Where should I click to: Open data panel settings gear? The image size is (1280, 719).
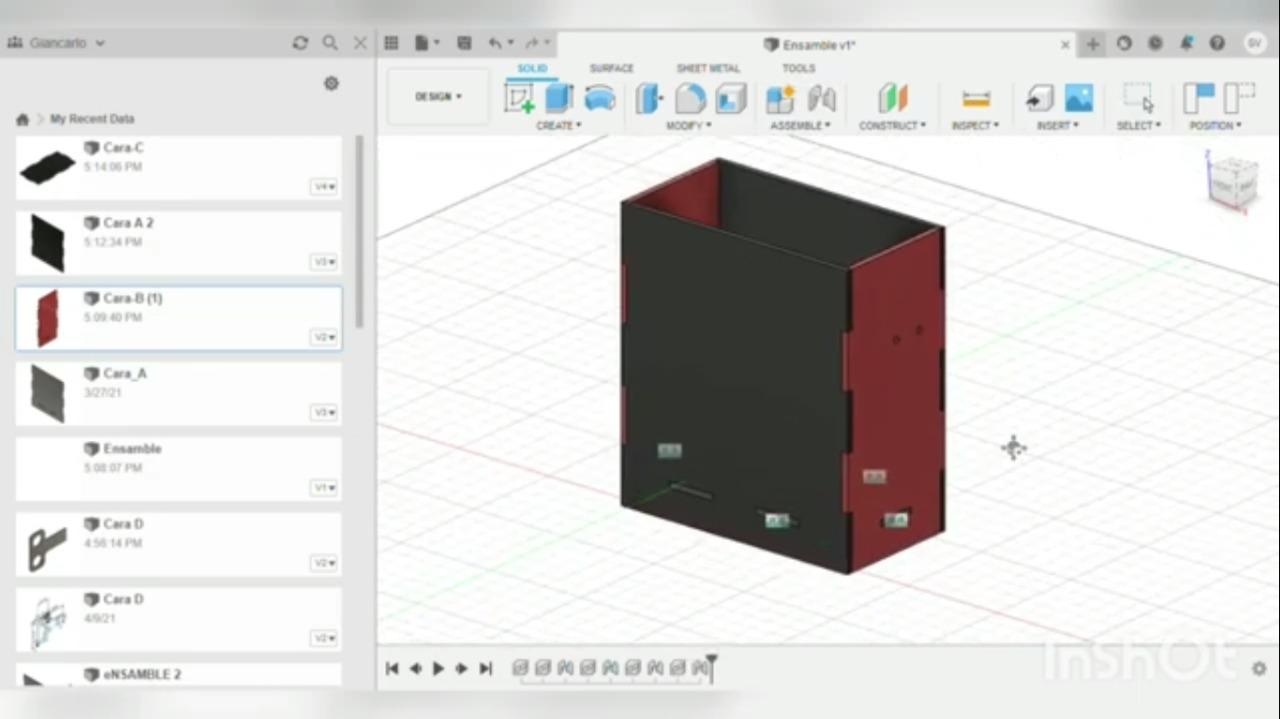click(x=331, y=83)
